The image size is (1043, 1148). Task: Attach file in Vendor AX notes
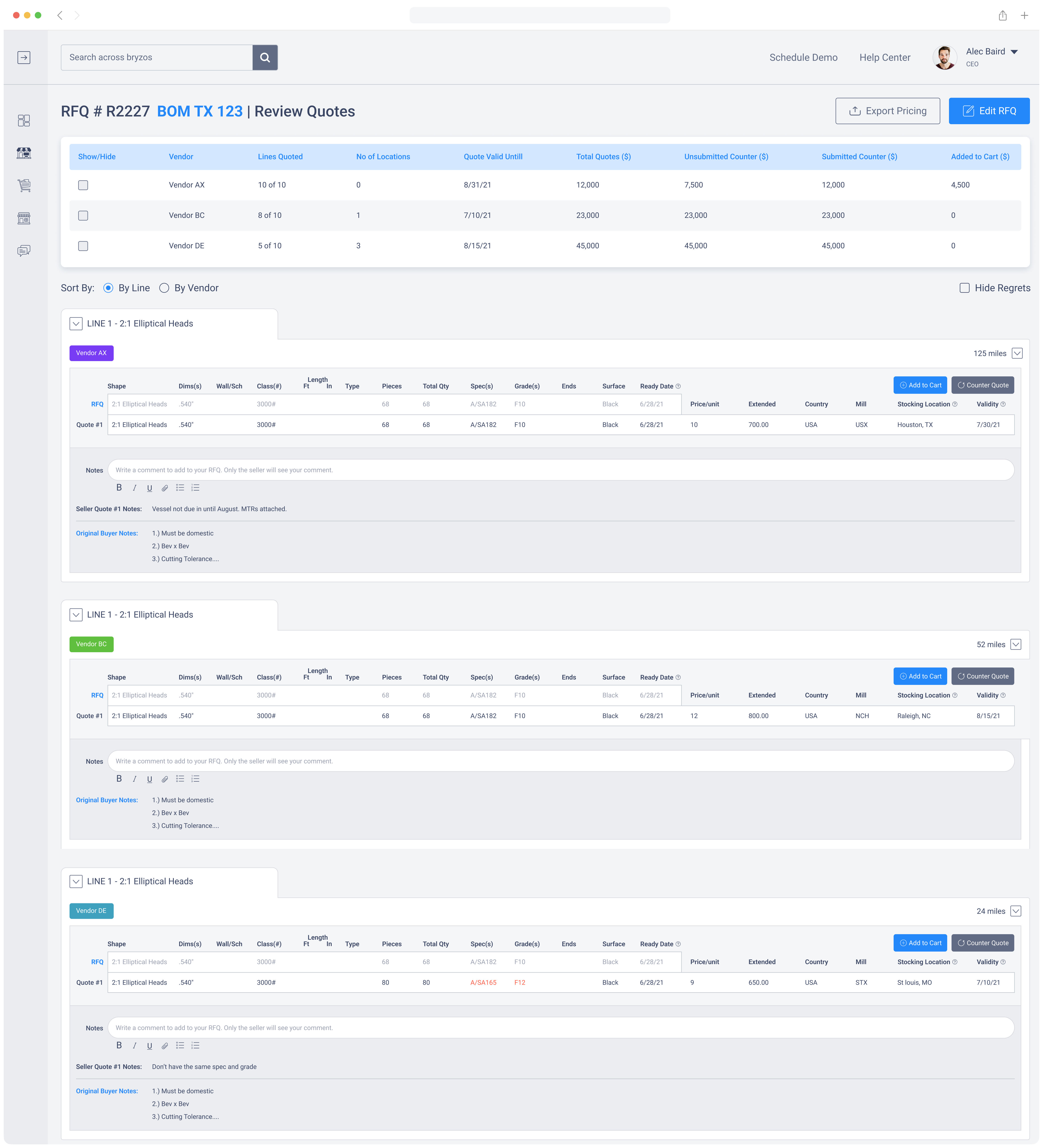pos(165,488)
